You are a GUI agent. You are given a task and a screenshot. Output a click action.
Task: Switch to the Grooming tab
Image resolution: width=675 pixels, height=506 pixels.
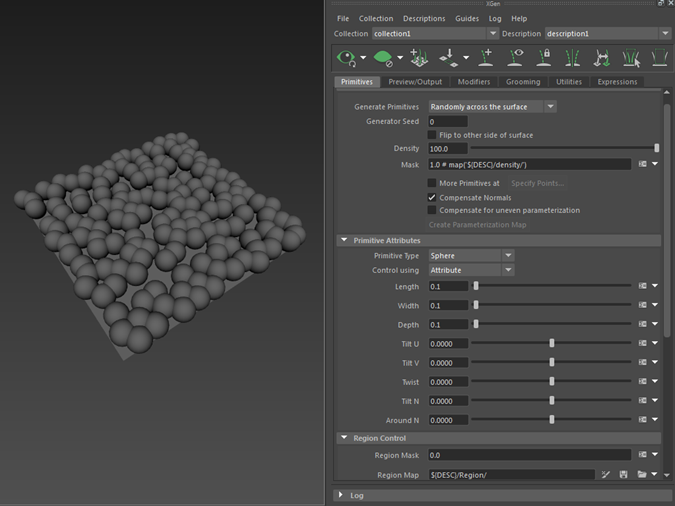[522, 82]
